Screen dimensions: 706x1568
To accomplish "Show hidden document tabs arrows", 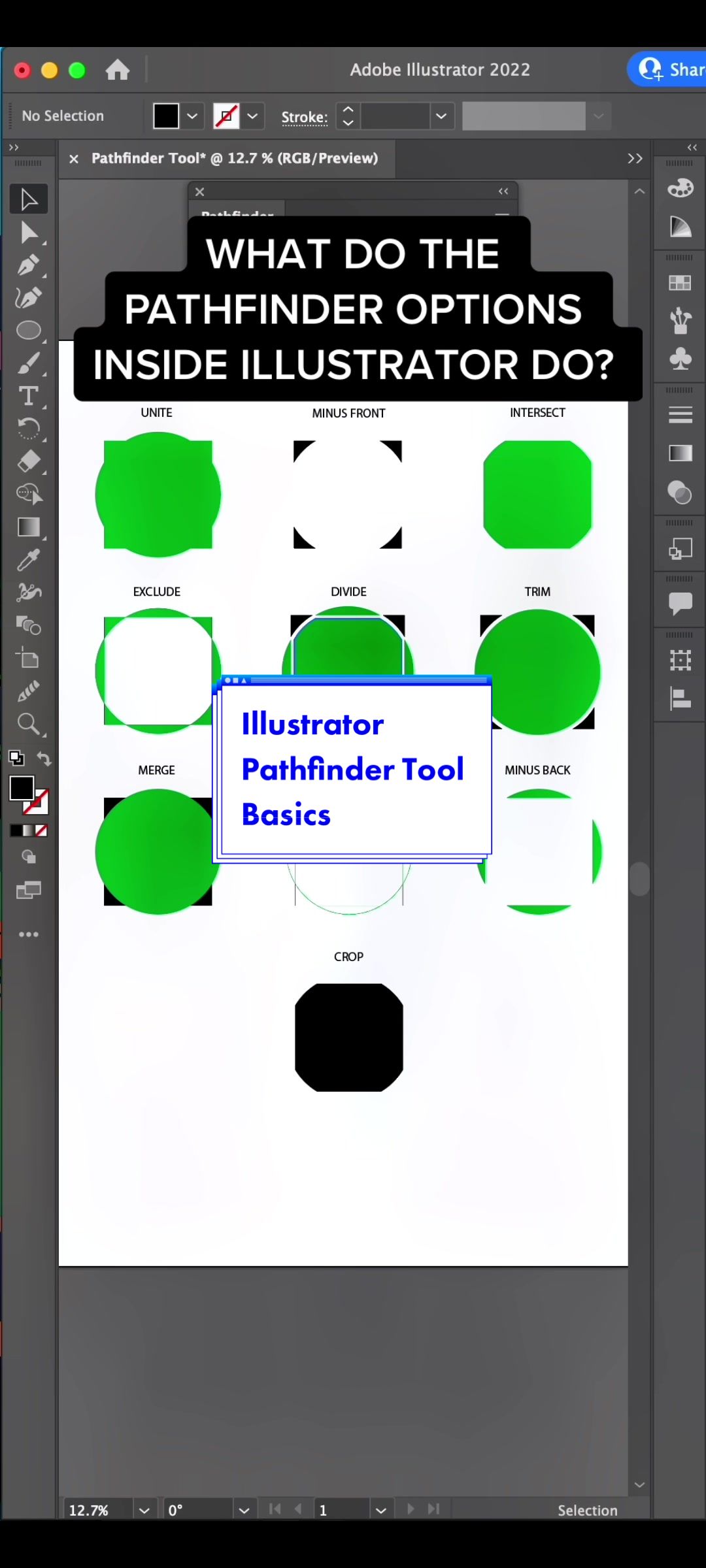I will (635, 159).
